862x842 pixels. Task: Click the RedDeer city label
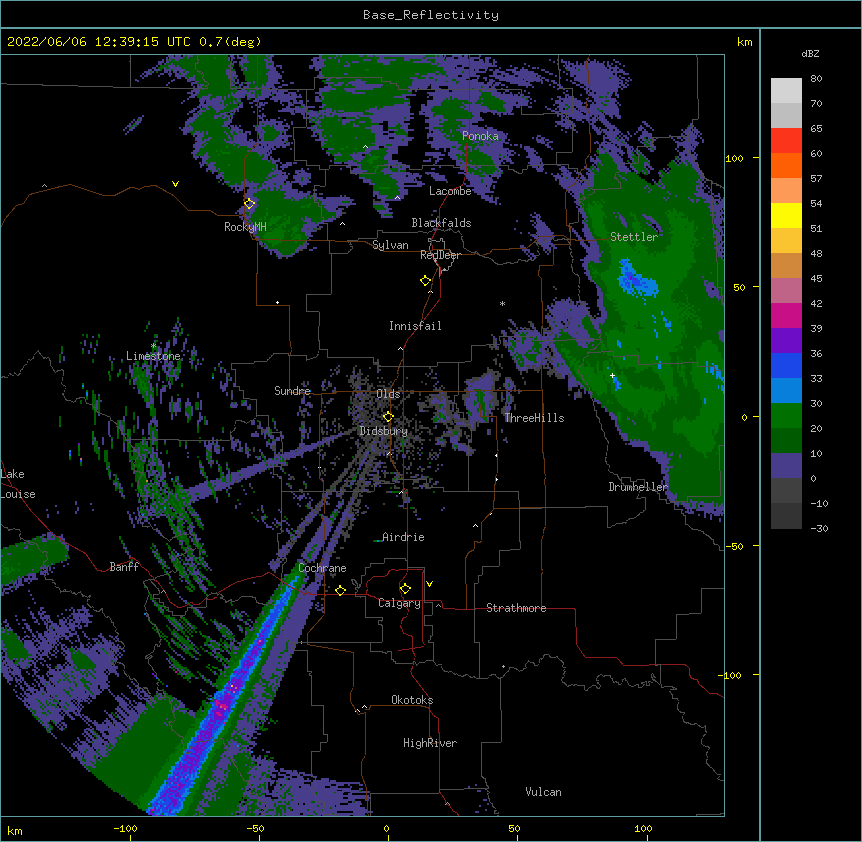click(440, 255)
